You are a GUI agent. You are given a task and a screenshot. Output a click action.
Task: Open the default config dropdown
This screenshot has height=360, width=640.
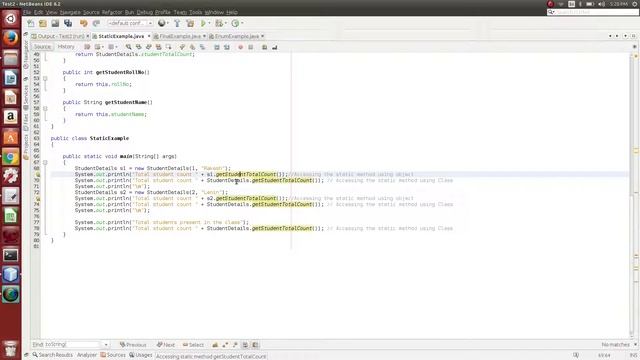[130, 23]
